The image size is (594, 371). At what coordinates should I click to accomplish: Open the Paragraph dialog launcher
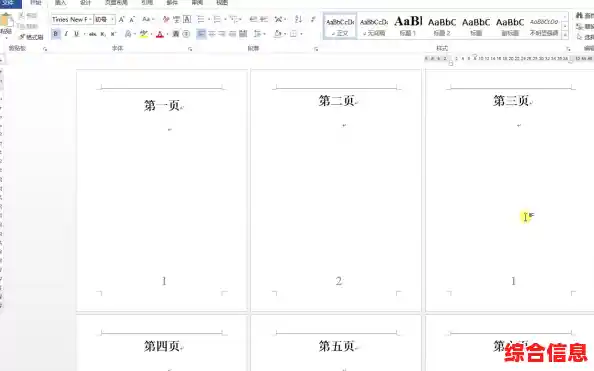click(316, 49)
